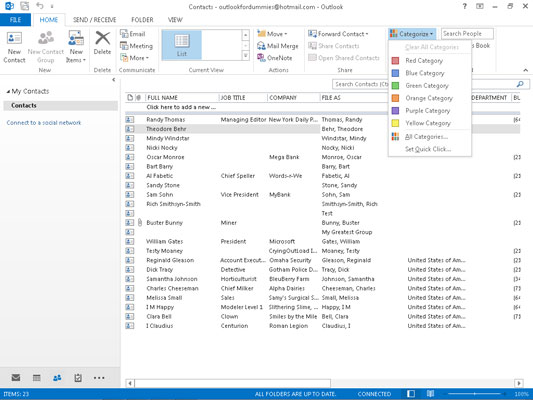Collapse the My Contacts group

tap(8, 91)
